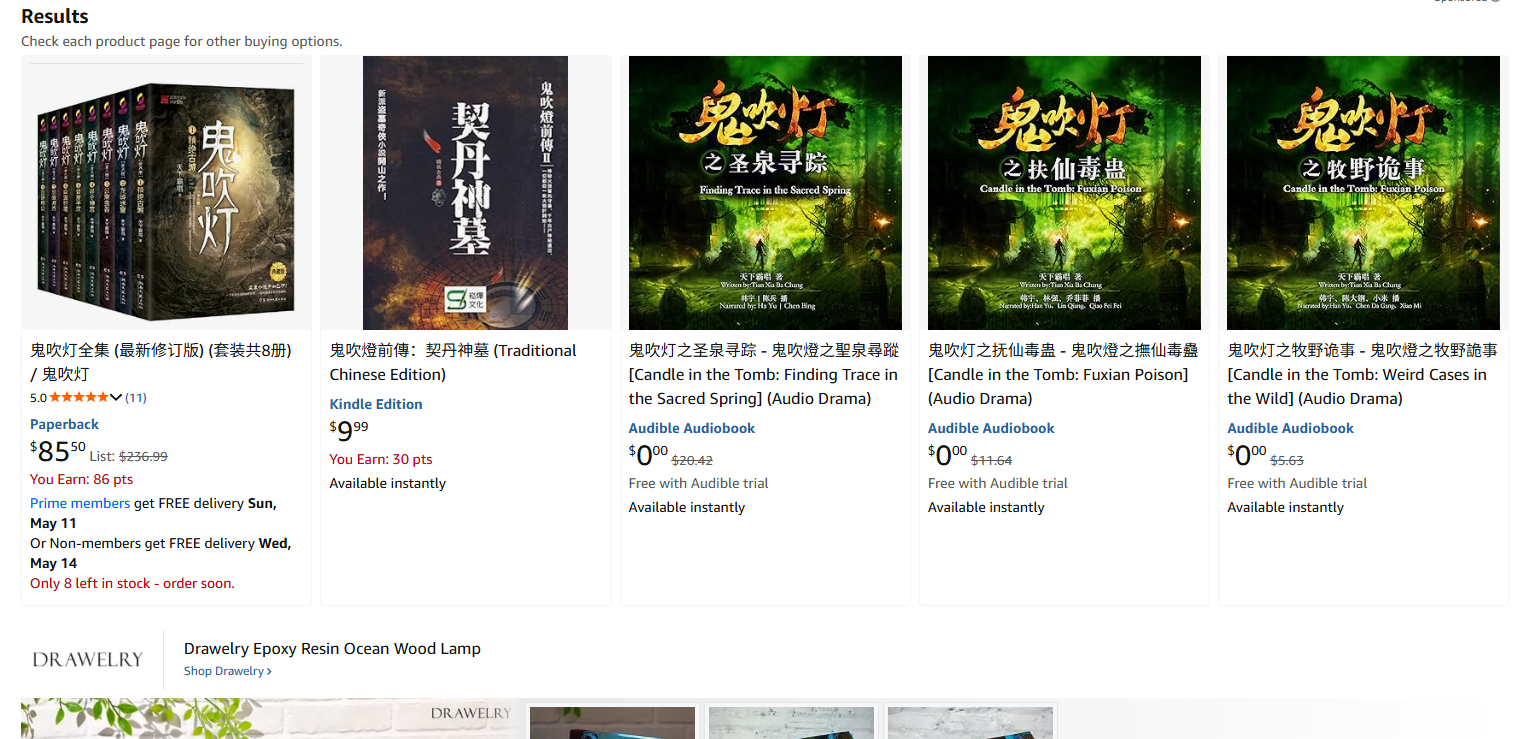
Task: Open the (11) reviews count link
Action: pos(136,397)
